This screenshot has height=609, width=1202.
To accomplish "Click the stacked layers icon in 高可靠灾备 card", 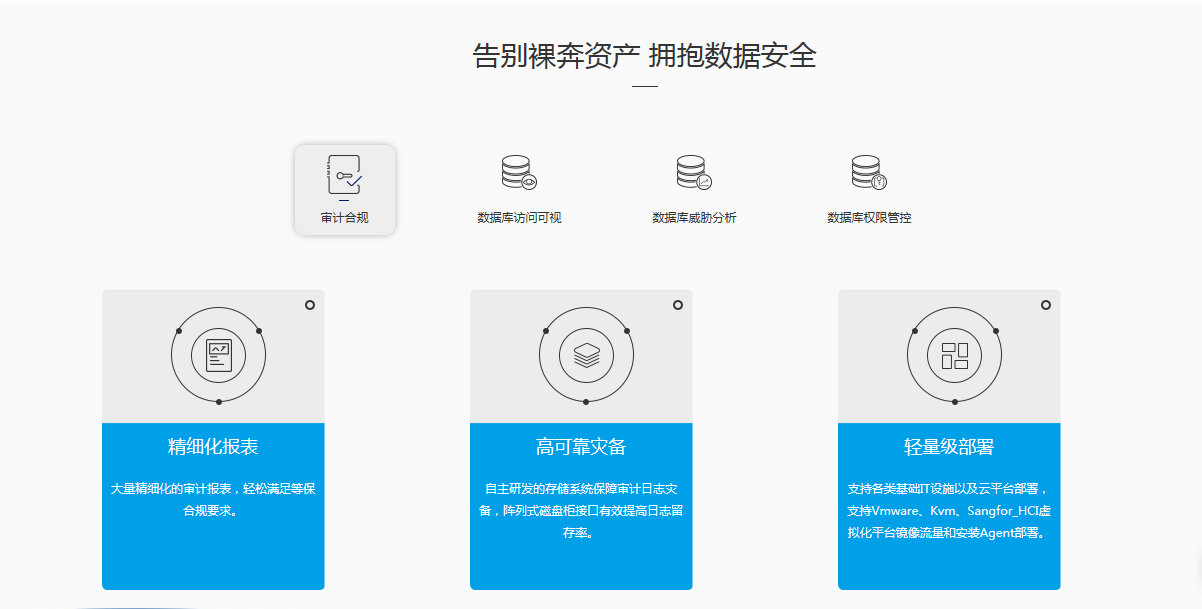I will [586, 356].
